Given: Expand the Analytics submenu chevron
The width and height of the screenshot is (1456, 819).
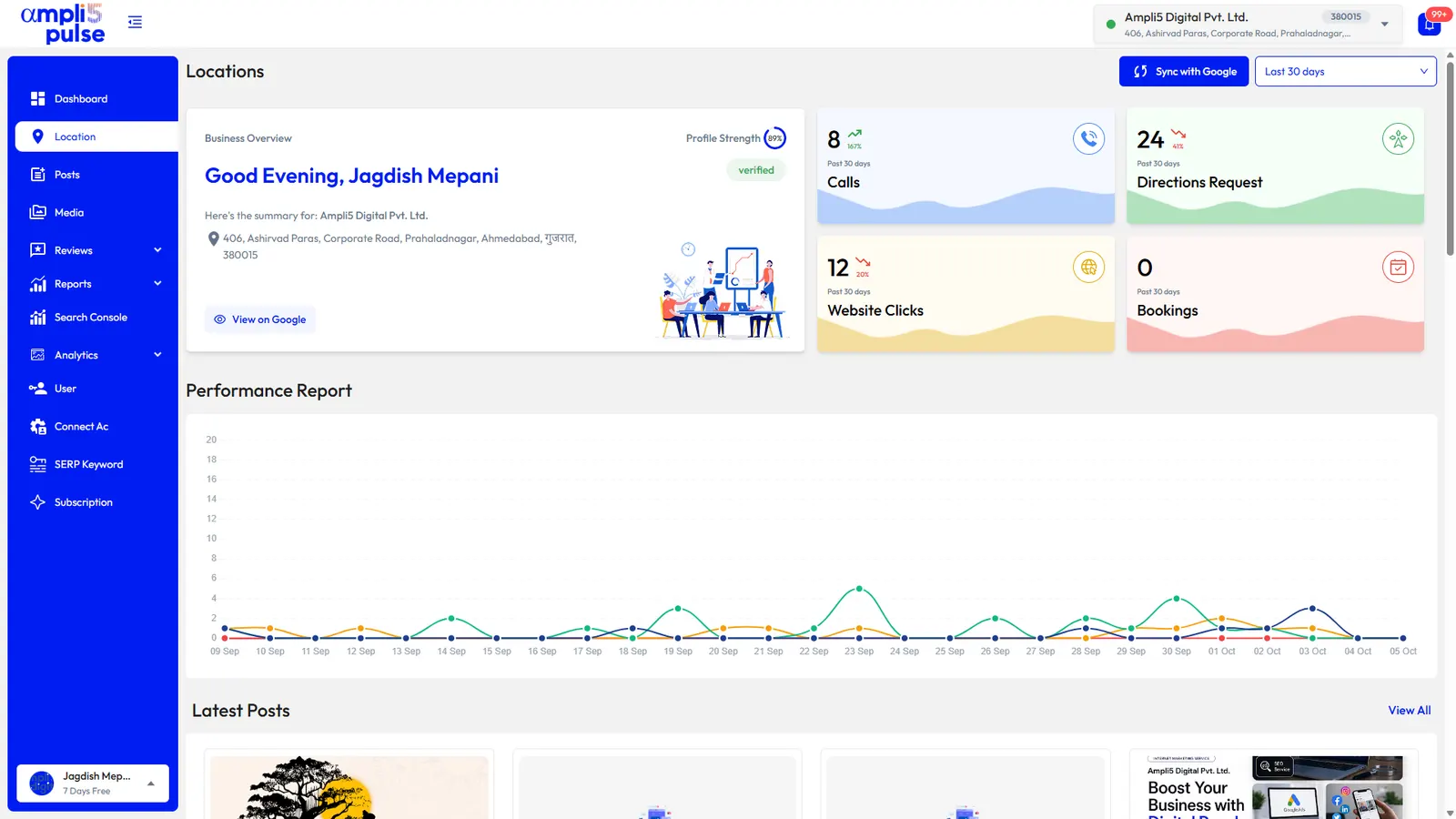Looking at the screenshot, I should coord(157,355).
